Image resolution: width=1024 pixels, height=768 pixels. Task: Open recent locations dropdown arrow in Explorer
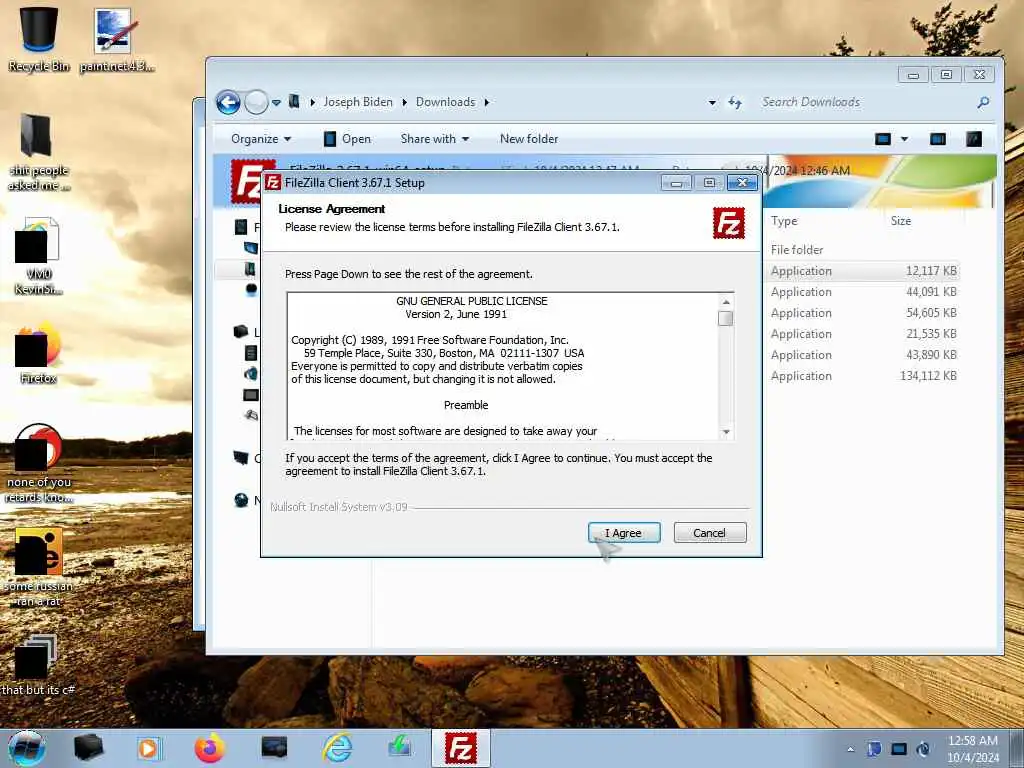(x=276, y=103)
